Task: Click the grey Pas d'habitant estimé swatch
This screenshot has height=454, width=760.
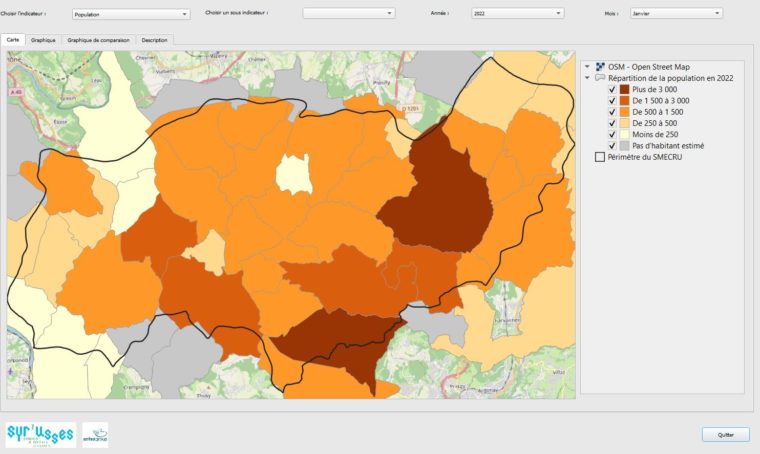Action: [x=625, y=146]
